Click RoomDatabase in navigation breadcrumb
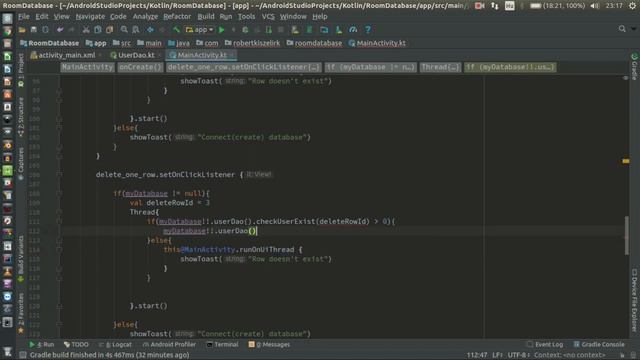Viewport: 640px width, 360px height. (x=50, y=43)
